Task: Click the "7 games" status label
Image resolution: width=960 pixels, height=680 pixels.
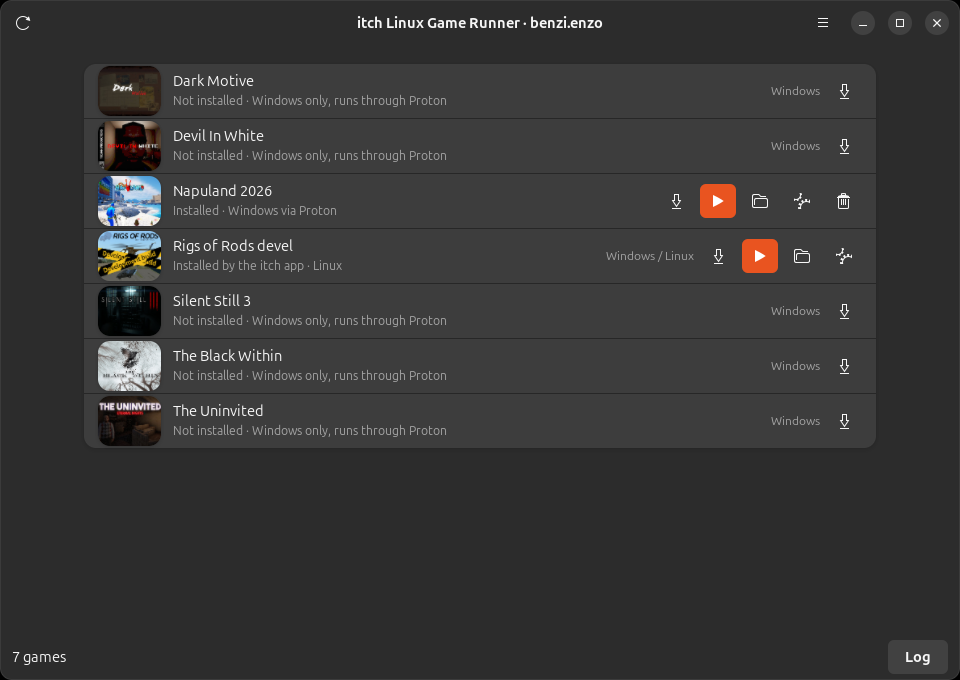Action: click(x=39, y=657)
